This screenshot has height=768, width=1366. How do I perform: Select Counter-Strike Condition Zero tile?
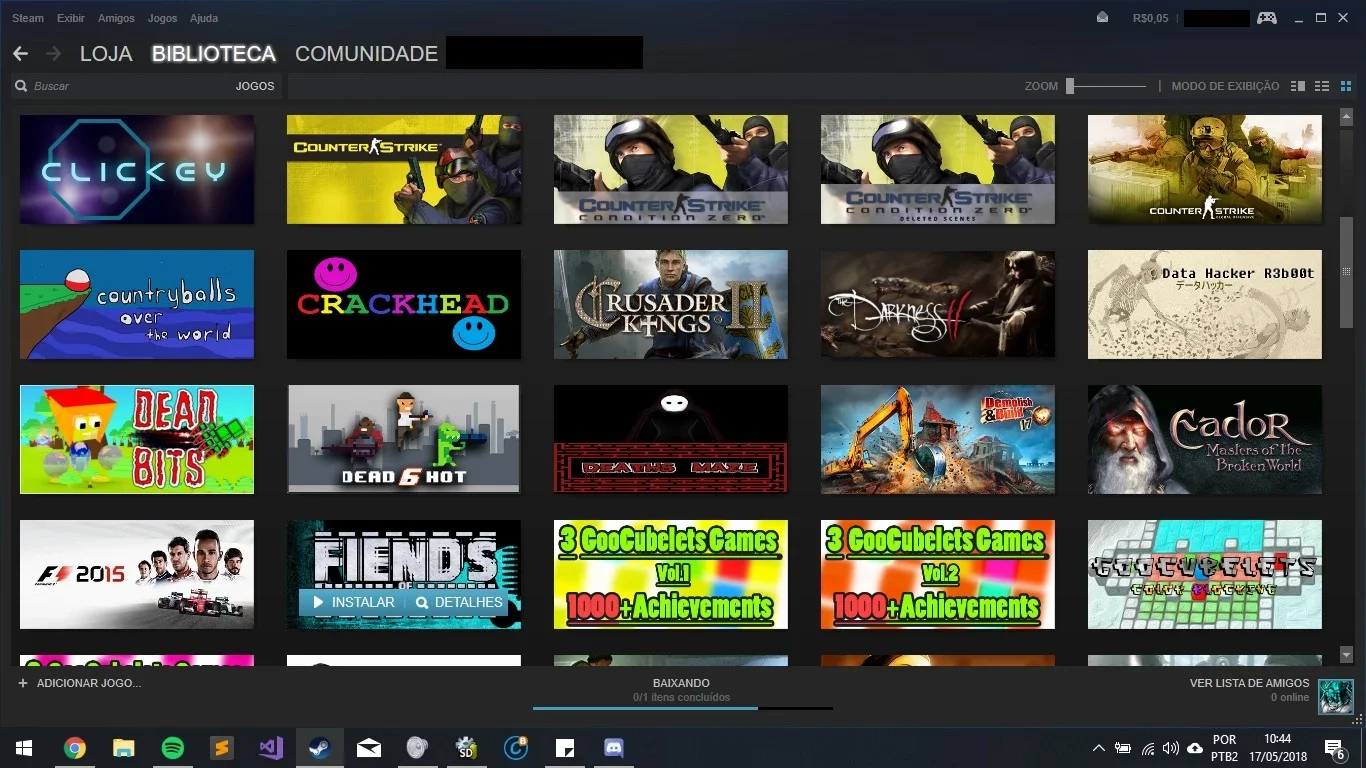click(x=671, y=169)
